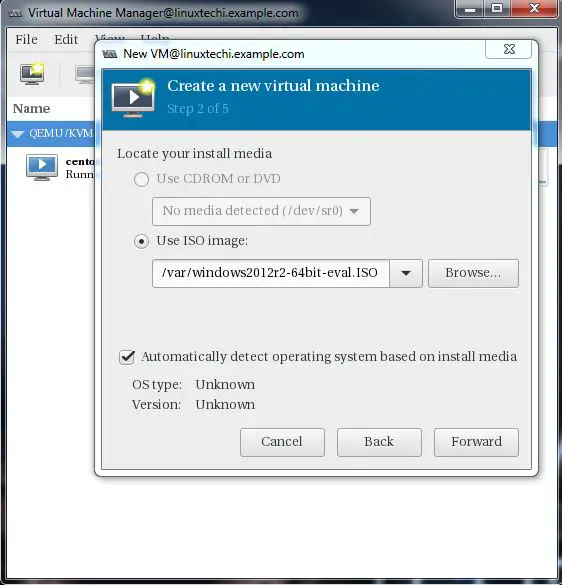This screenshot has width=562, height=585.
Task: Click the Forward button
Action: pos(476,442)
